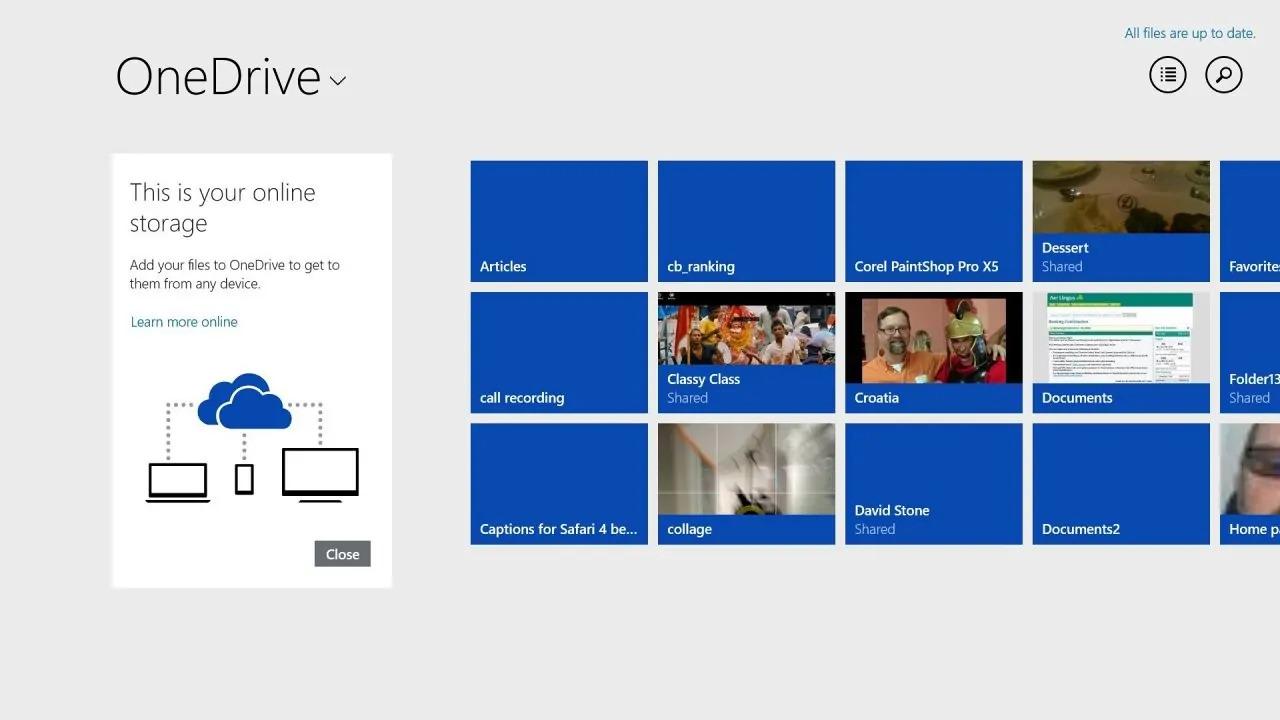1280x720 pixels.
Task: Click the All files up to date status
Action: point(1189,33)
